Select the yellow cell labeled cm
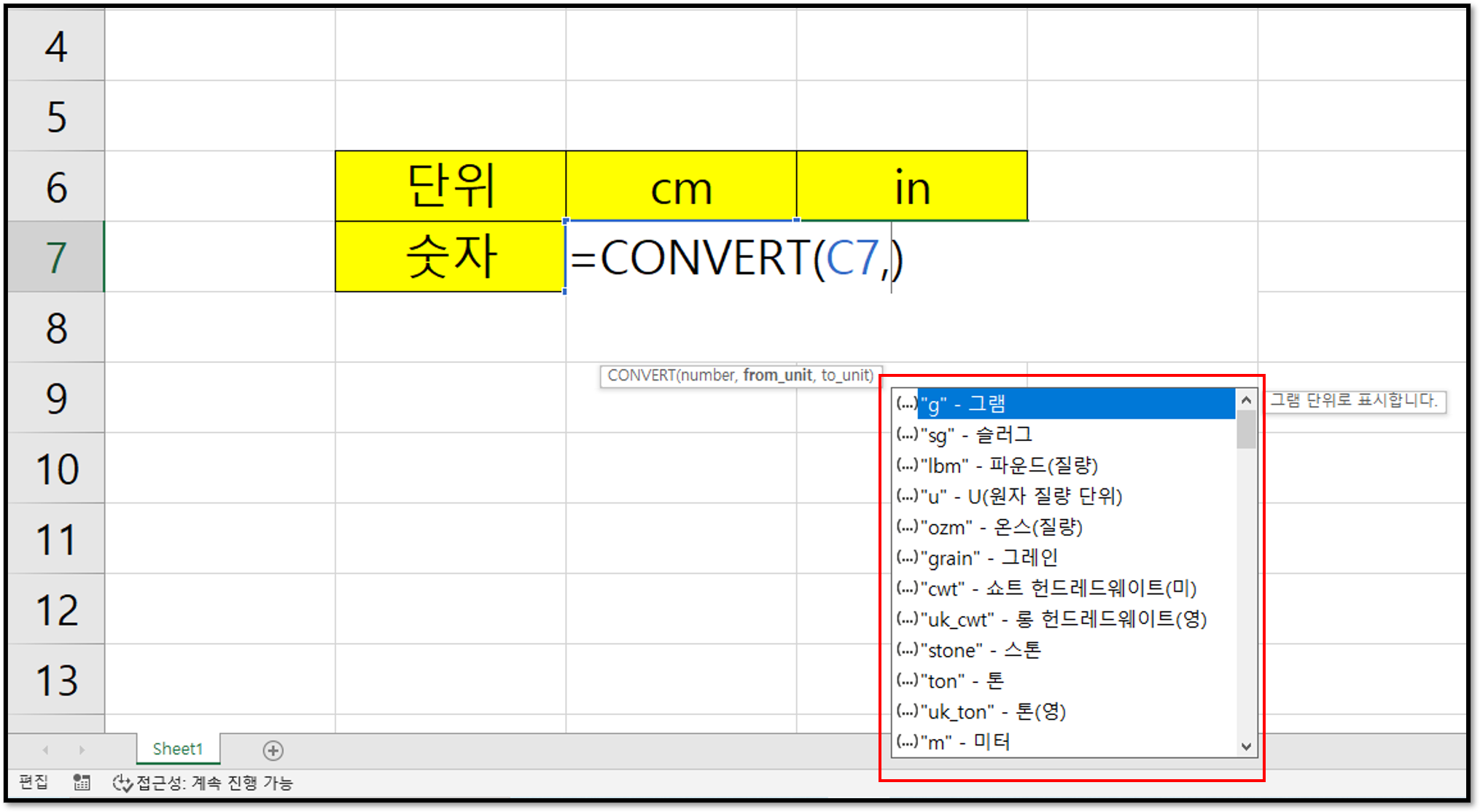Screen dimensions: 1480x812 [x=681, y=187]
